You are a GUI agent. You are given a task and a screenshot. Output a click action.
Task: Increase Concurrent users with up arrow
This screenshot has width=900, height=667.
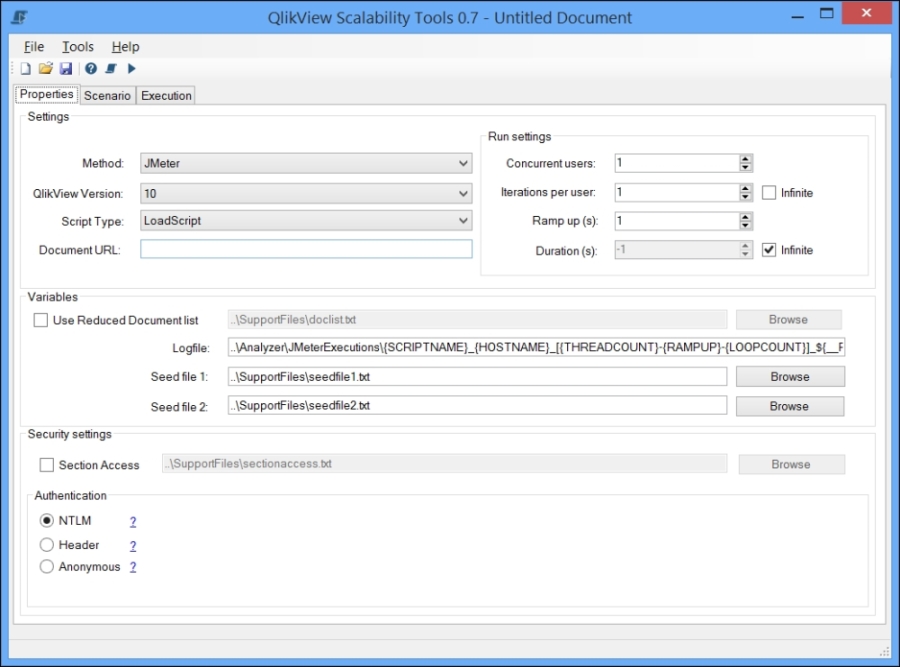click(x=746, y=159)
